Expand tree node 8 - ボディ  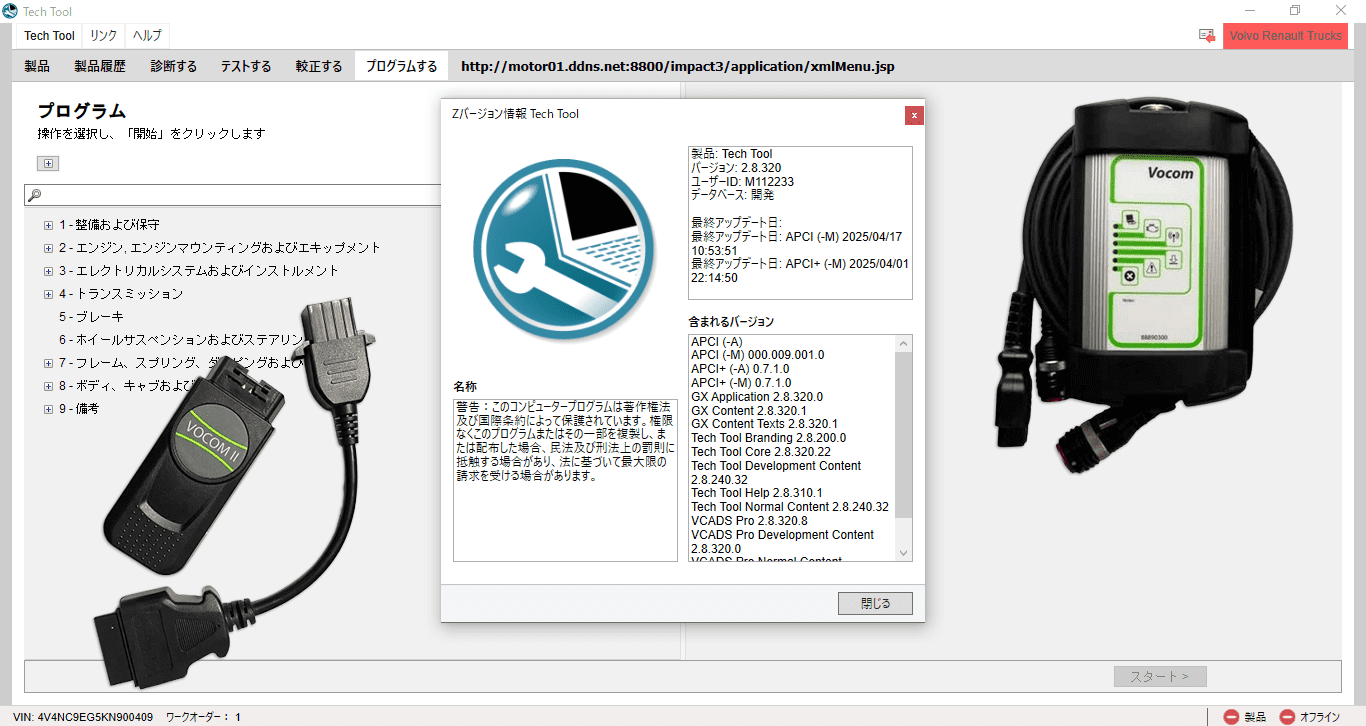click(x=48, y=386)
